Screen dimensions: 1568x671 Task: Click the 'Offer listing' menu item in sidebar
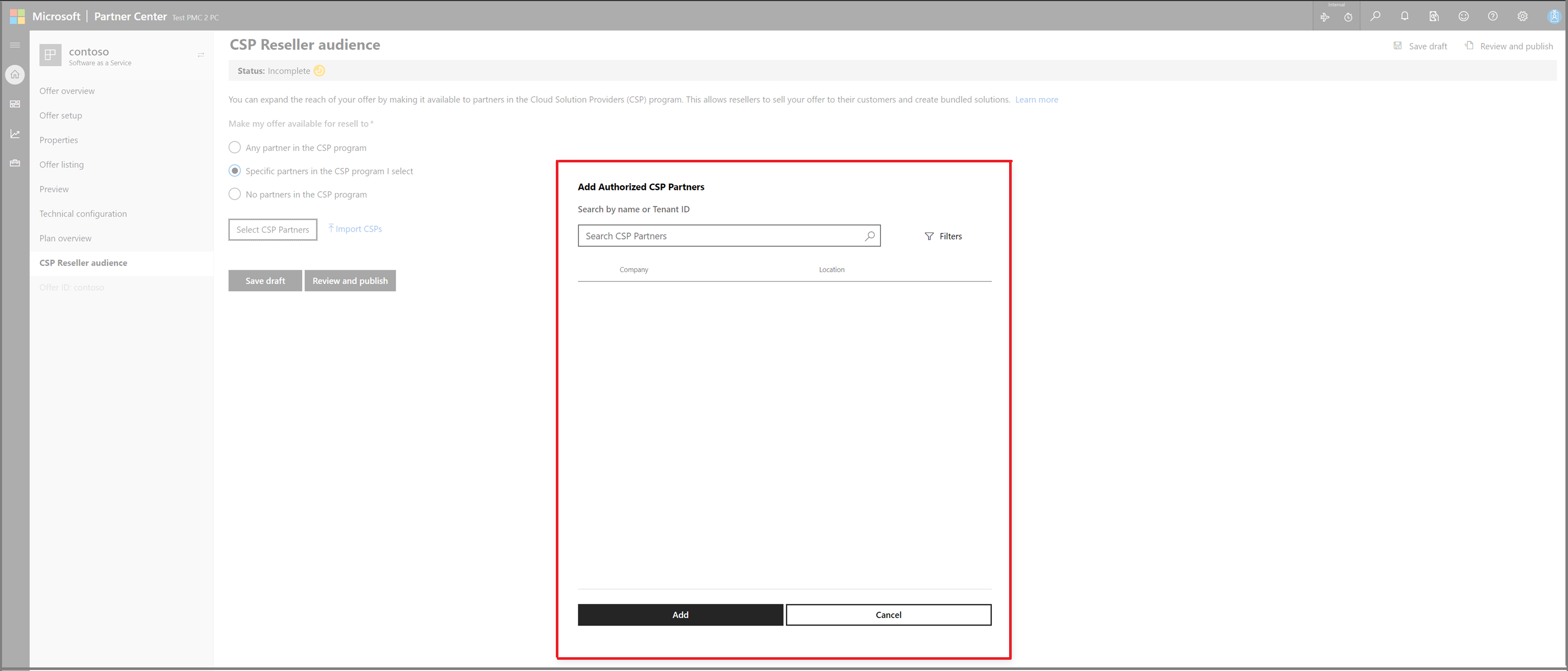click(x=61, y=164)
